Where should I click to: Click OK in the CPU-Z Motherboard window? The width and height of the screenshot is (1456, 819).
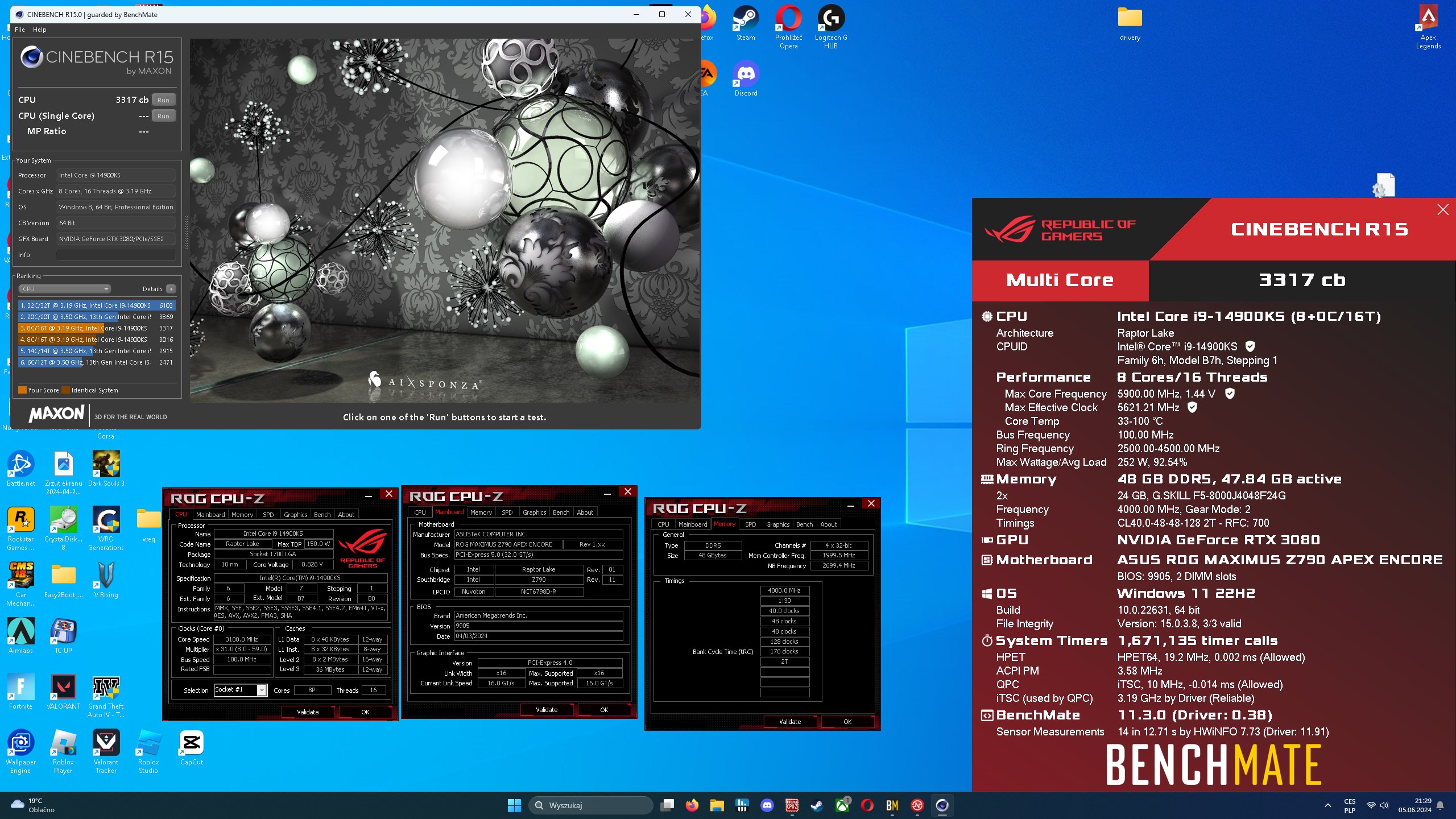click(x=604, y=709)
